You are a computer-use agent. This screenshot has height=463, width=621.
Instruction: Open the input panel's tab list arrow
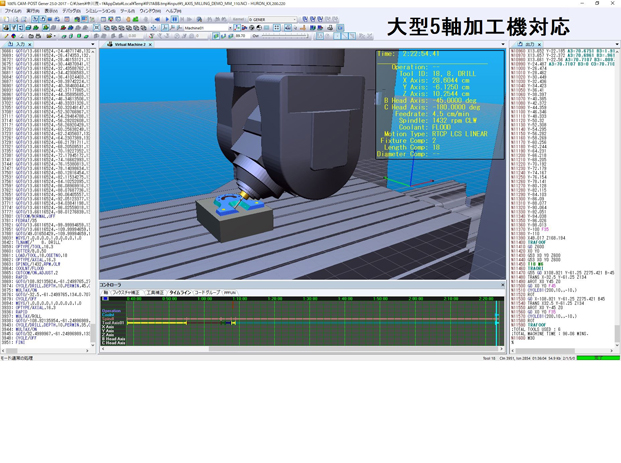click(x=93, y=44)
